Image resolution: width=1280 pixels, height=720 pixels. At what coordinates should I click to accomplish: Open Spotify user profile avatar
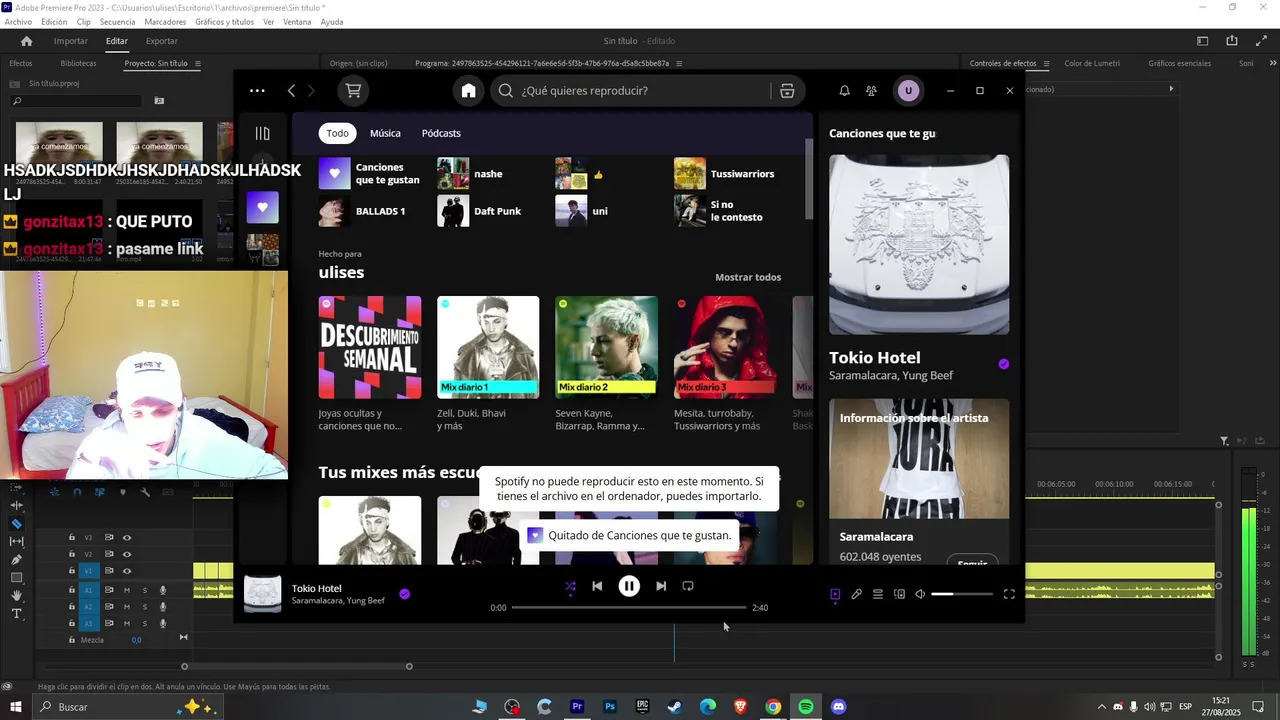[908, 90]
